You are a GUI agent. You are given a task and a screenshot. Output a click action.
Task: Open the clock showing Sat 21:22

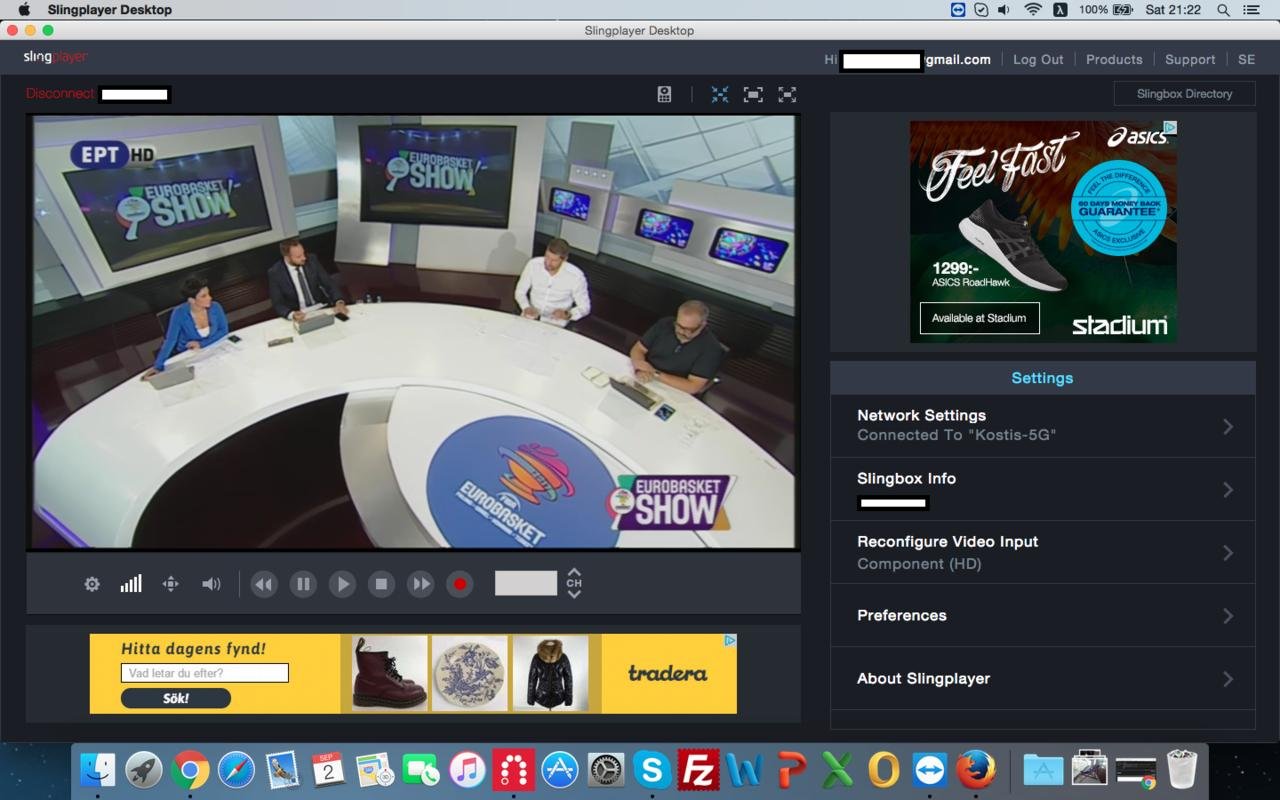tap(1173, 10)
